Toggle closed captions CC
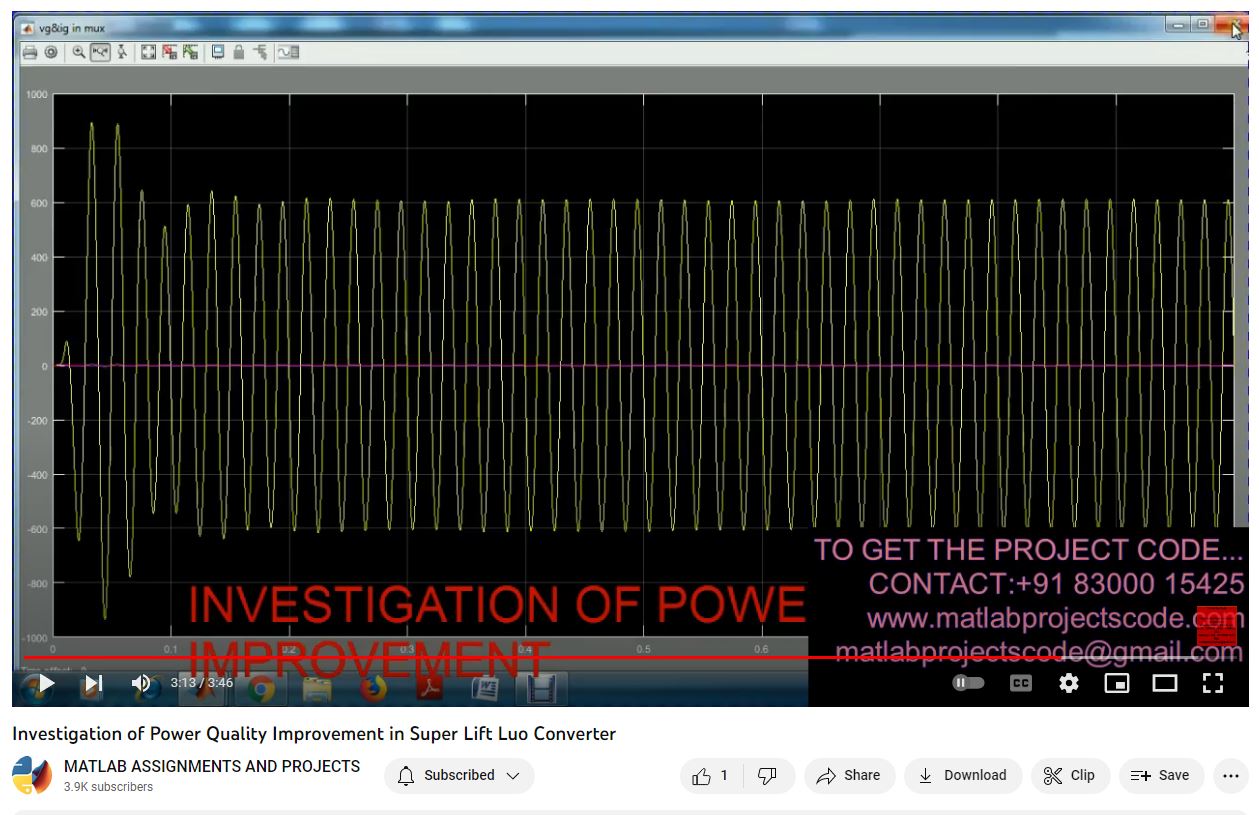Image resolution: width=1259 pixels, height=815 pixels. point(1020,683)
